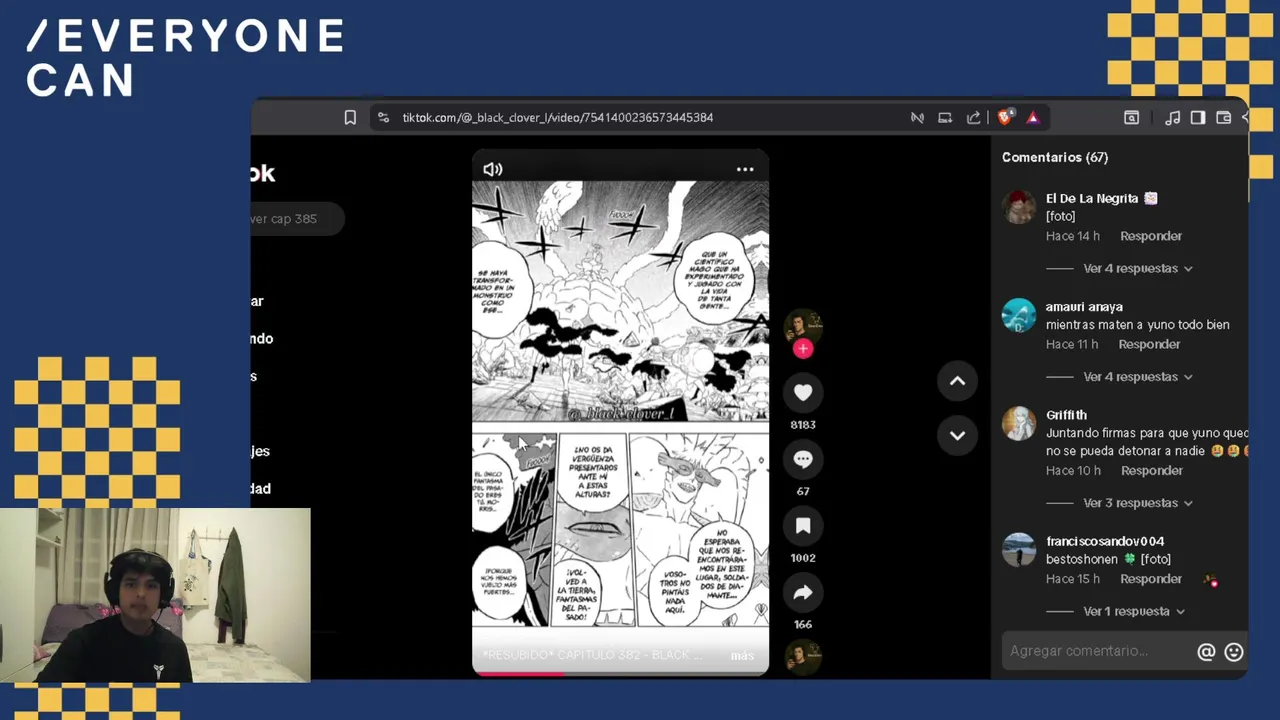Image resolution: width=1280 pixels, height=720 pixels.
Task: Bookmark this page in the address bar
Action: [350, 118]
